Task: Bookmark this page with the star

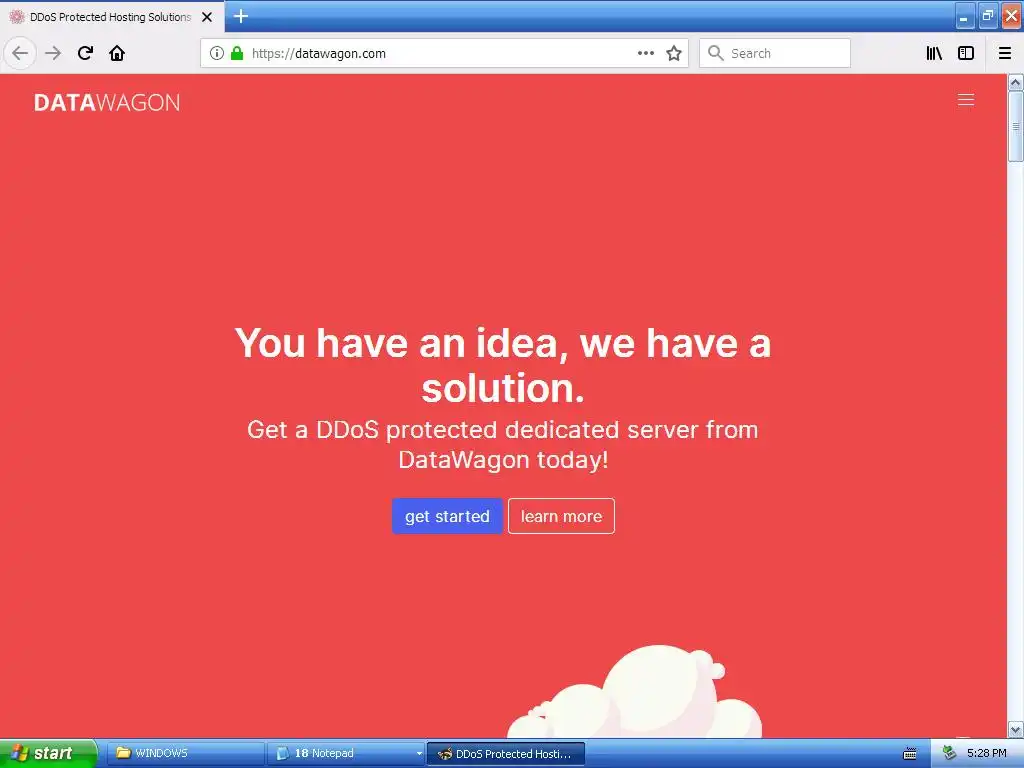Action: 674,53
